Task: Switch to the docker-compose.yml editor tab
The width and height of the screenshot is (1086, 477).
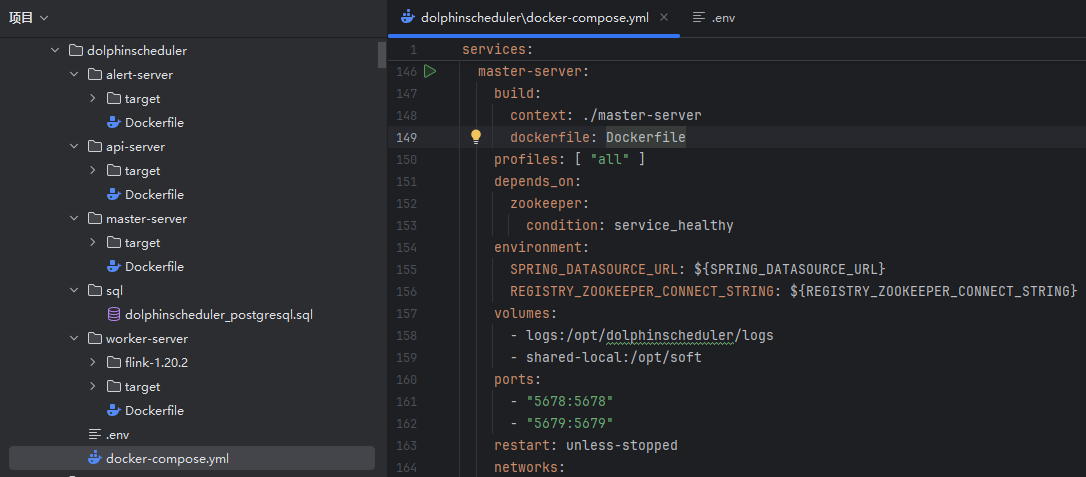Action: [x=534, y=18]
